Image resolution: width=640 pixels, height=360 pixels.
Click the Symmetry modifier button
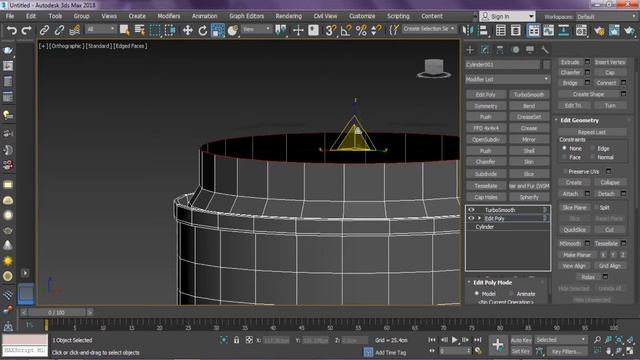pyautogui.click(x=486, y=106)
